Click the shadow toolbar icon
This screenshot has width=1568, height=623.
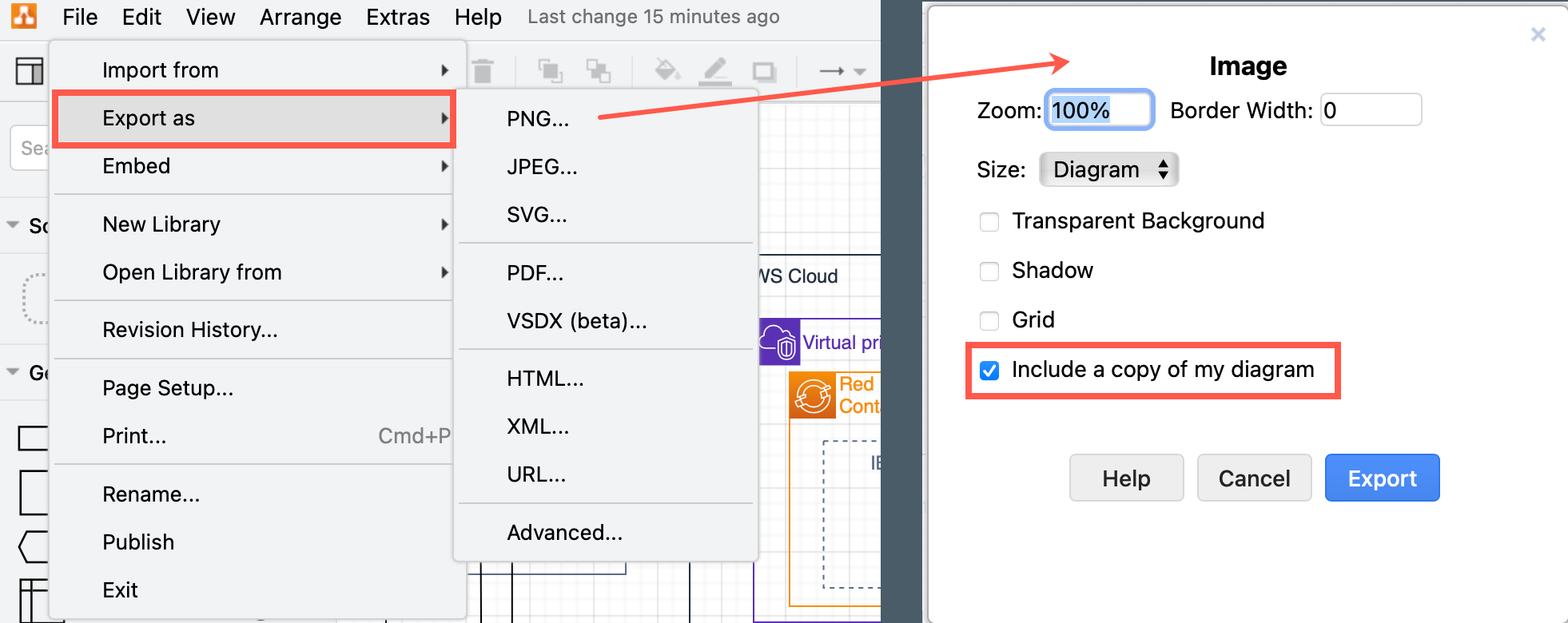763,70
